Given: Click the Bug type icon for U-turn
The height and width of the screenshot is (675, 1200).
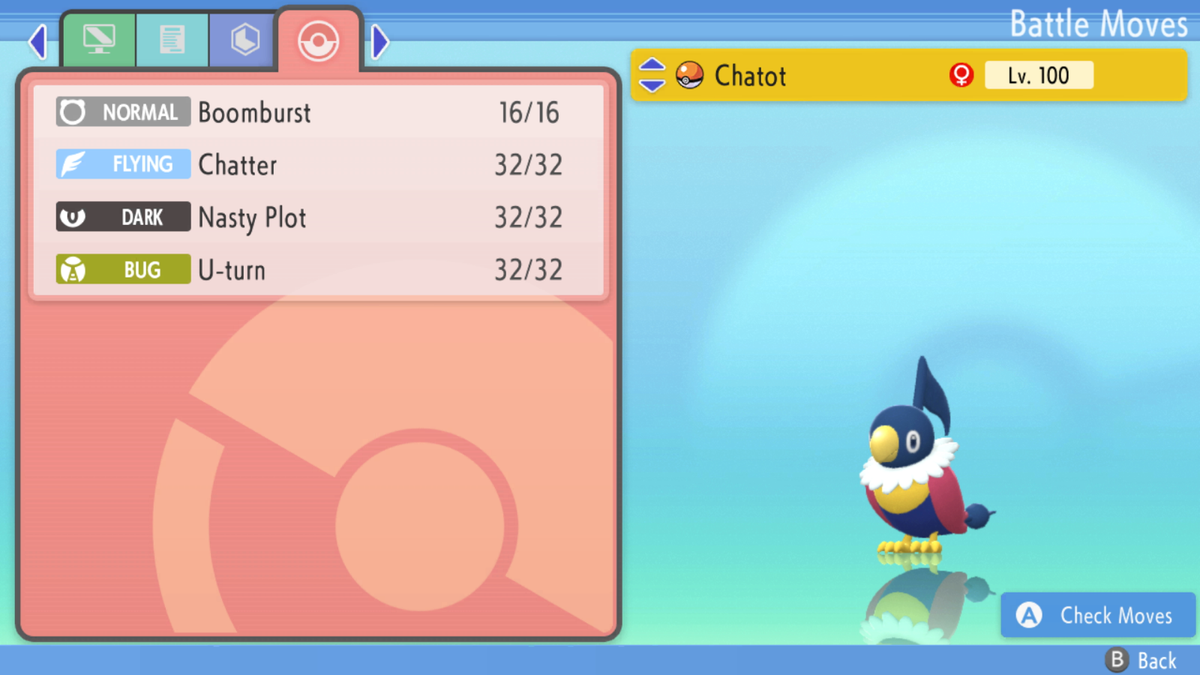Looking at the screenshot, I should click(x=72, y=269).
